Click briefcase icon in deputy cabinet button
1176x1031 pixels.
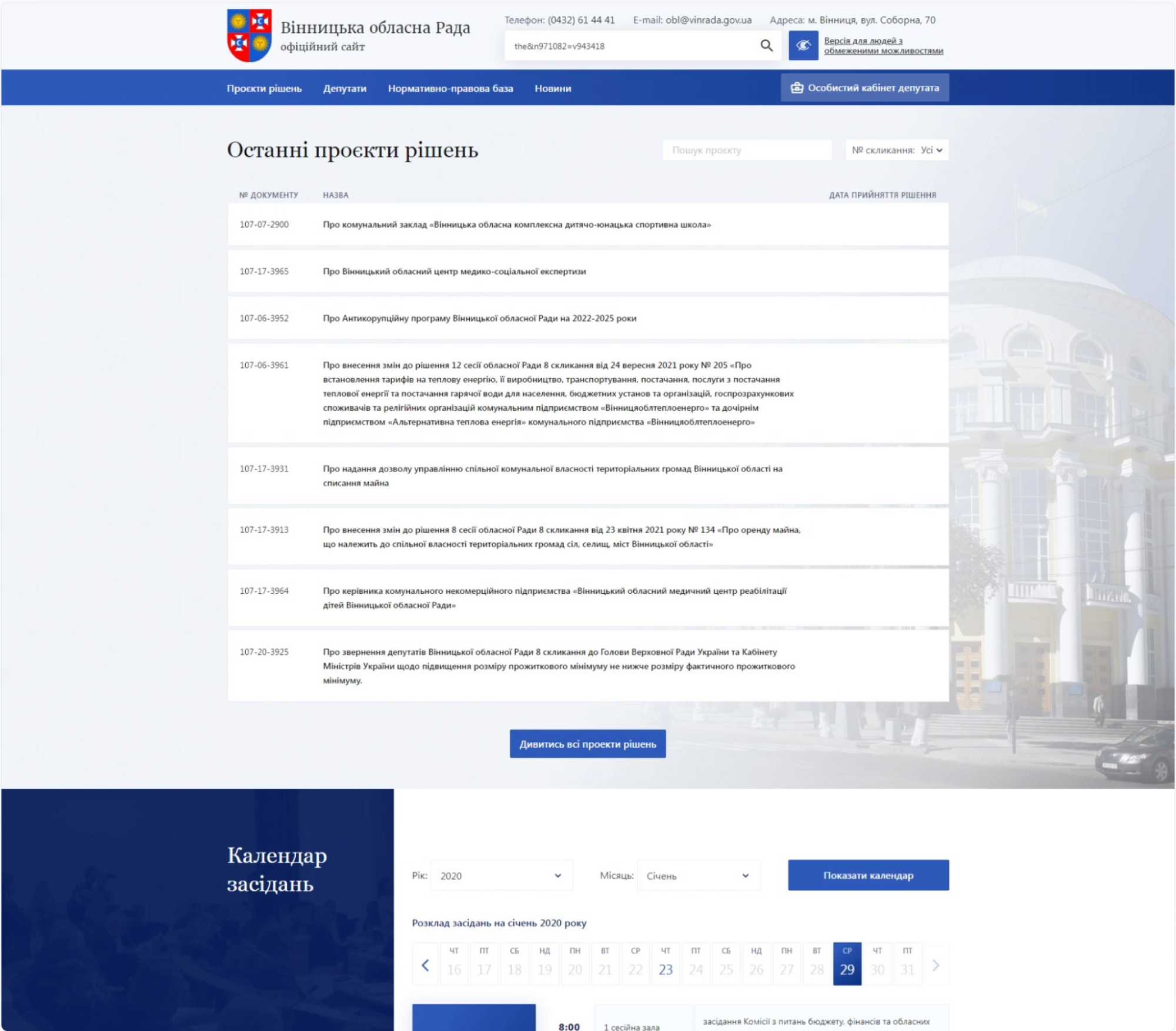click(797, 88)
